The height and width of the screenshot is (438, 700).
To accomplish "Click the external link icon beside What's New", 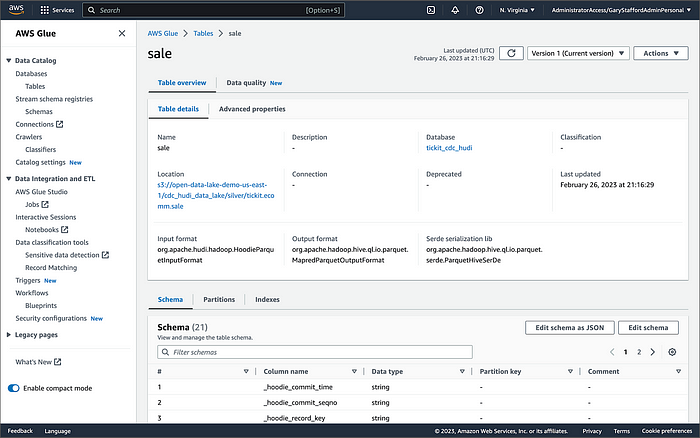I will click(57, 362).
